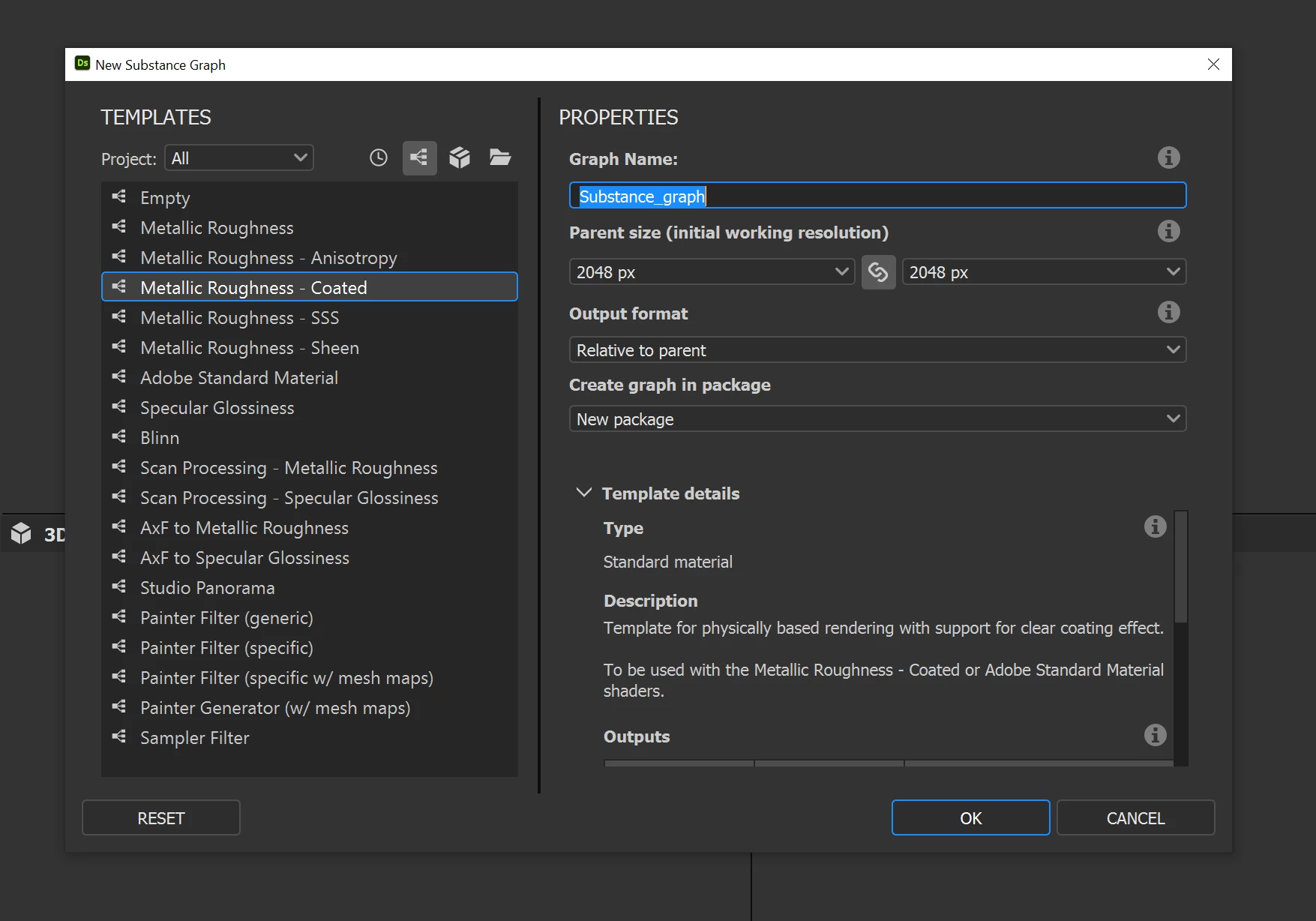The width and height of the screenshot is (1316, 921).
Task: Click the graph icon beside Studio Panorama
Action: (x=118, y=586)
